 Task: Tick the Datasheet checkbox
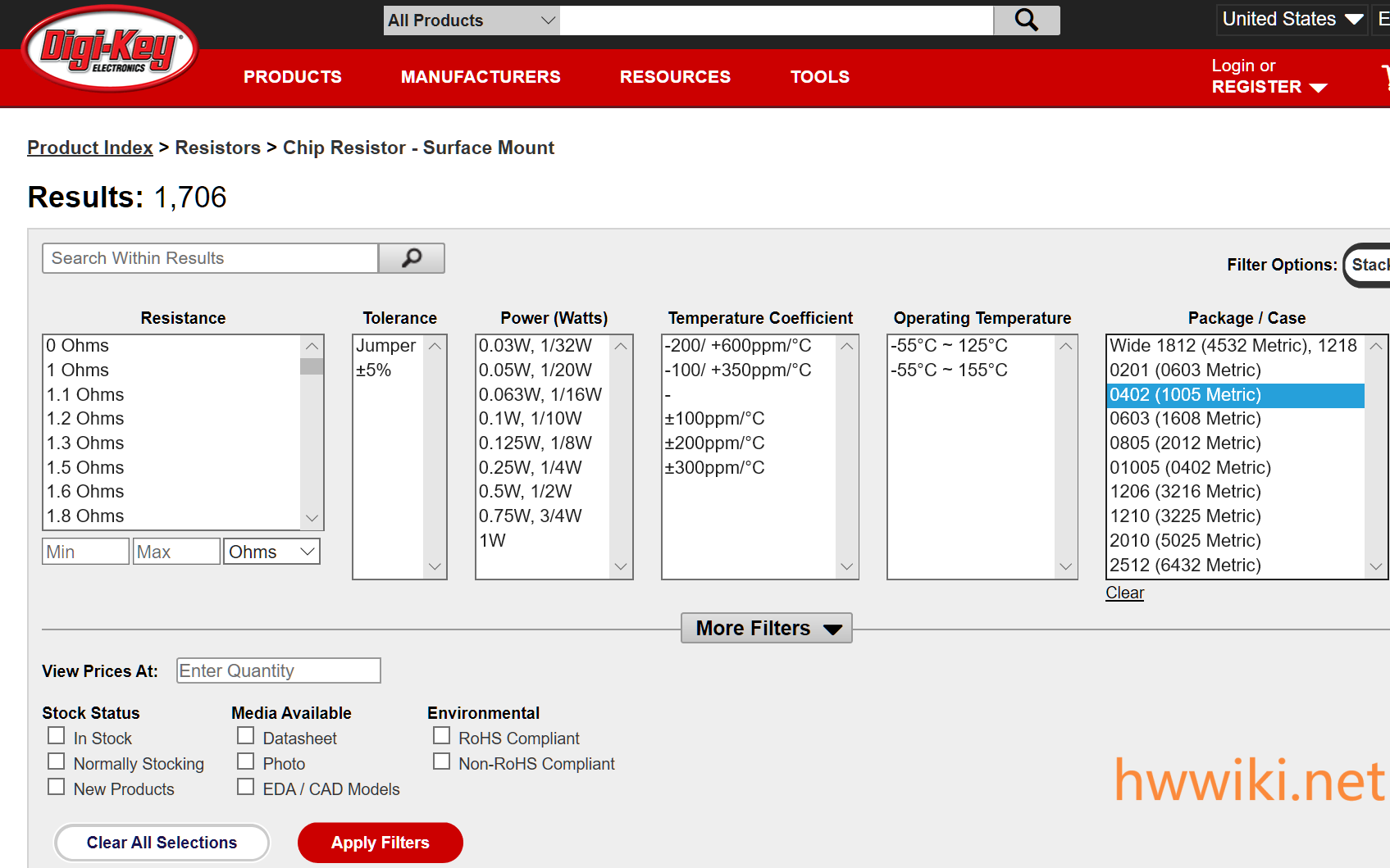(x=246, y=736)
